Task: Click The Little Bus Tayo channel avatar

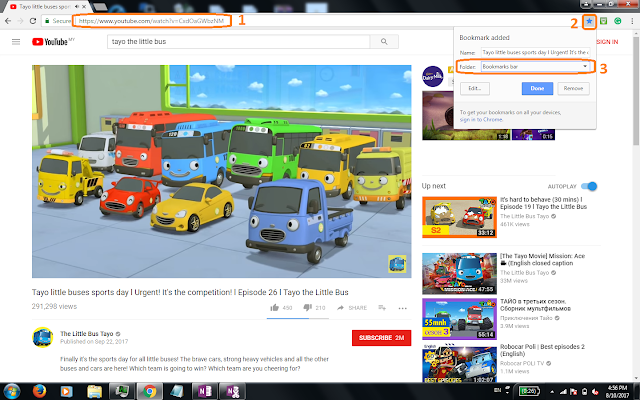Action: 42,338
